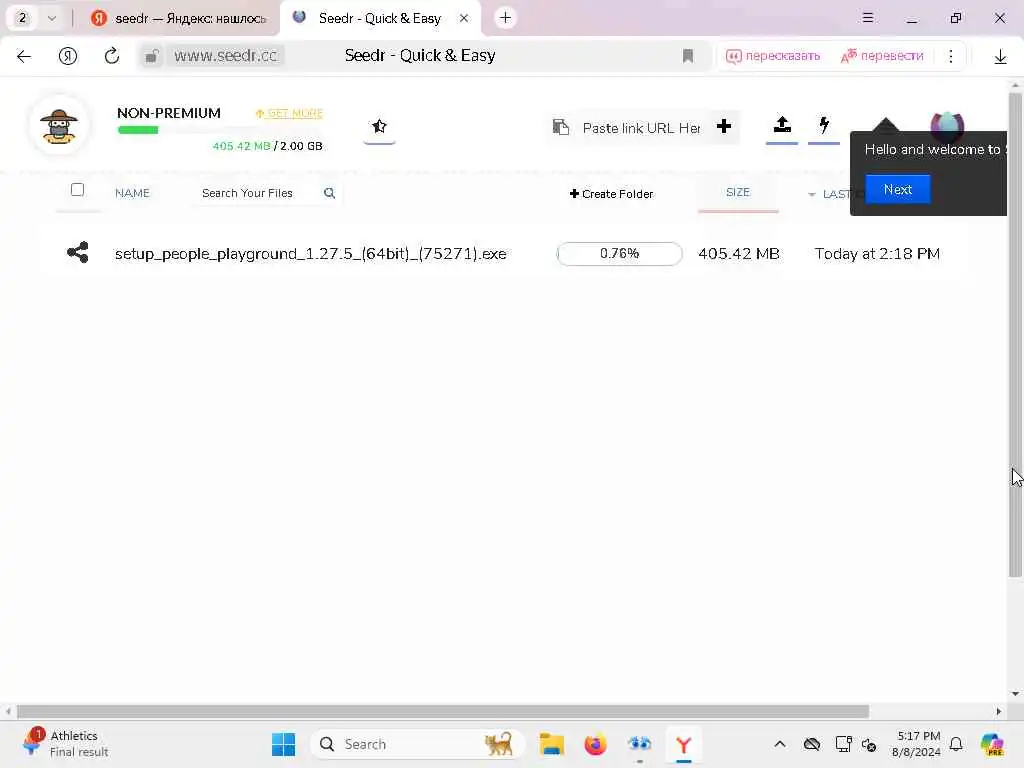The height and width of the screenshot is (768, 1024).
Task: Focus the Paste link URL field
Action: point(641,128)
